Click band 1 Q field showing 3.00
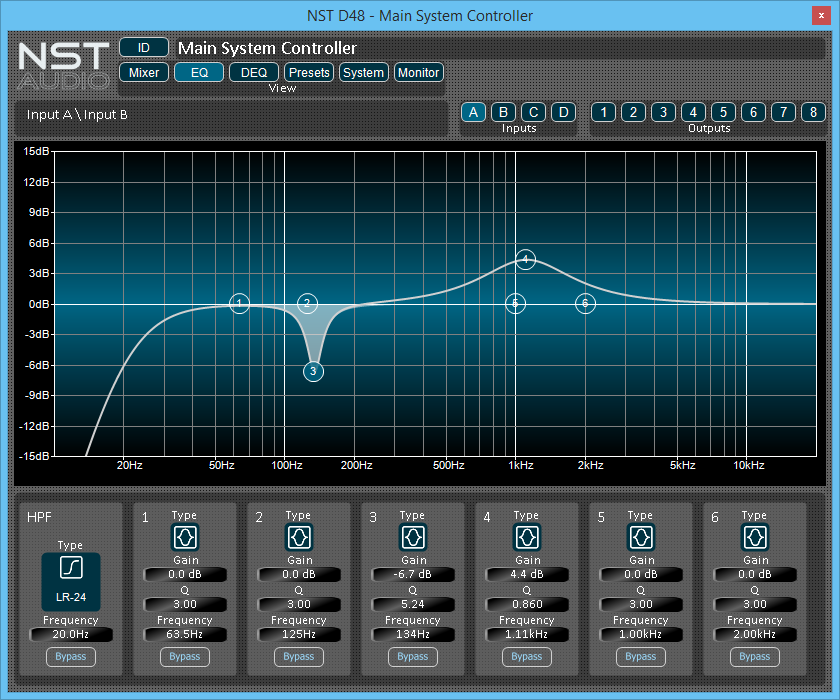Screen dimensions: 840x700 click(x=185, y=605)
